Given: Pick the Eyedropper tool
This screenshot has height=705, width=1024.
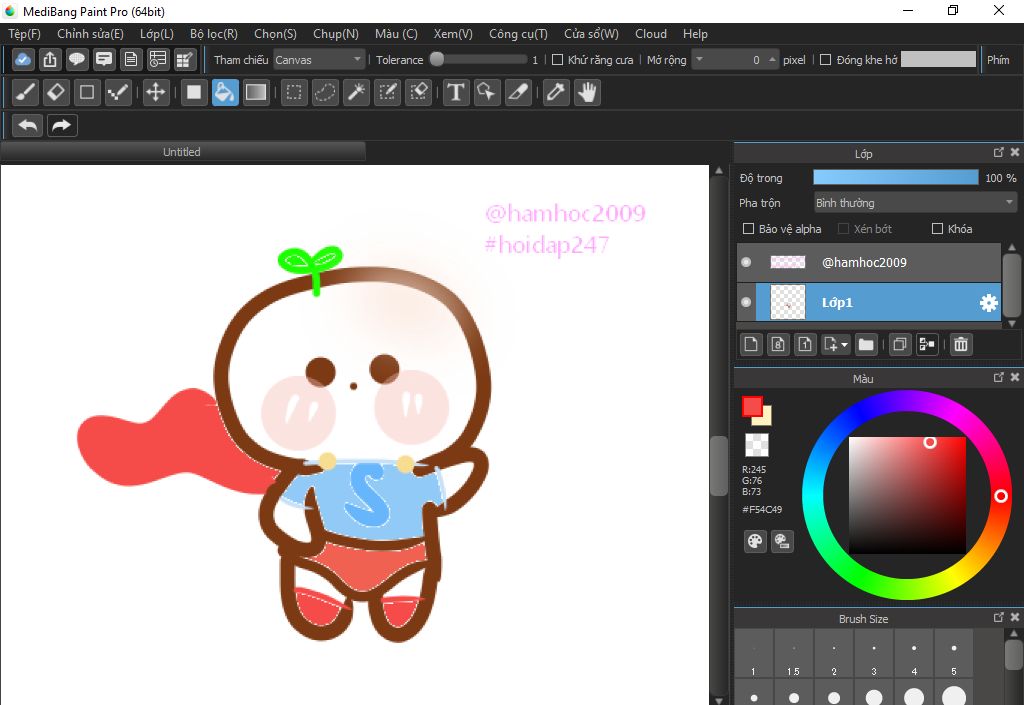Looking at the screenshot, I should [x=555, y=93].
